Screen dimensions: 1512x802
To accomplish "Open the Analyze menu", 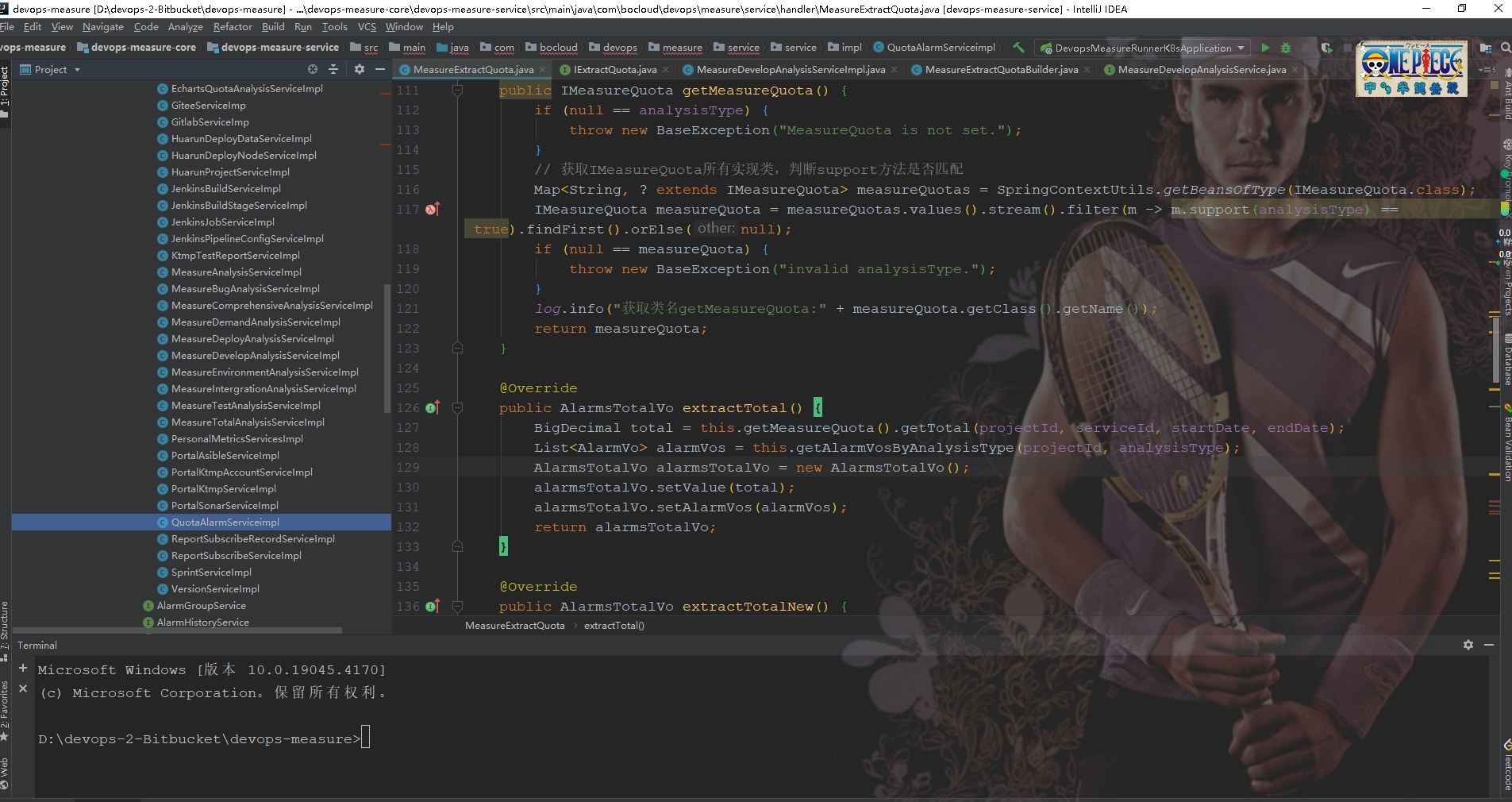I will click(186, 27).
